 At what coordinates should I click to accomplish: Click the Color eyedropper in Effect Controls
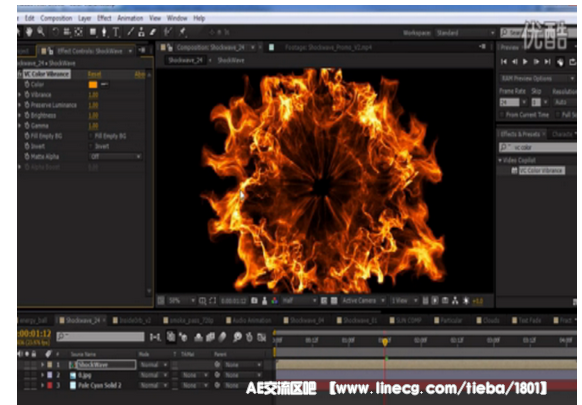click(105, 84)
